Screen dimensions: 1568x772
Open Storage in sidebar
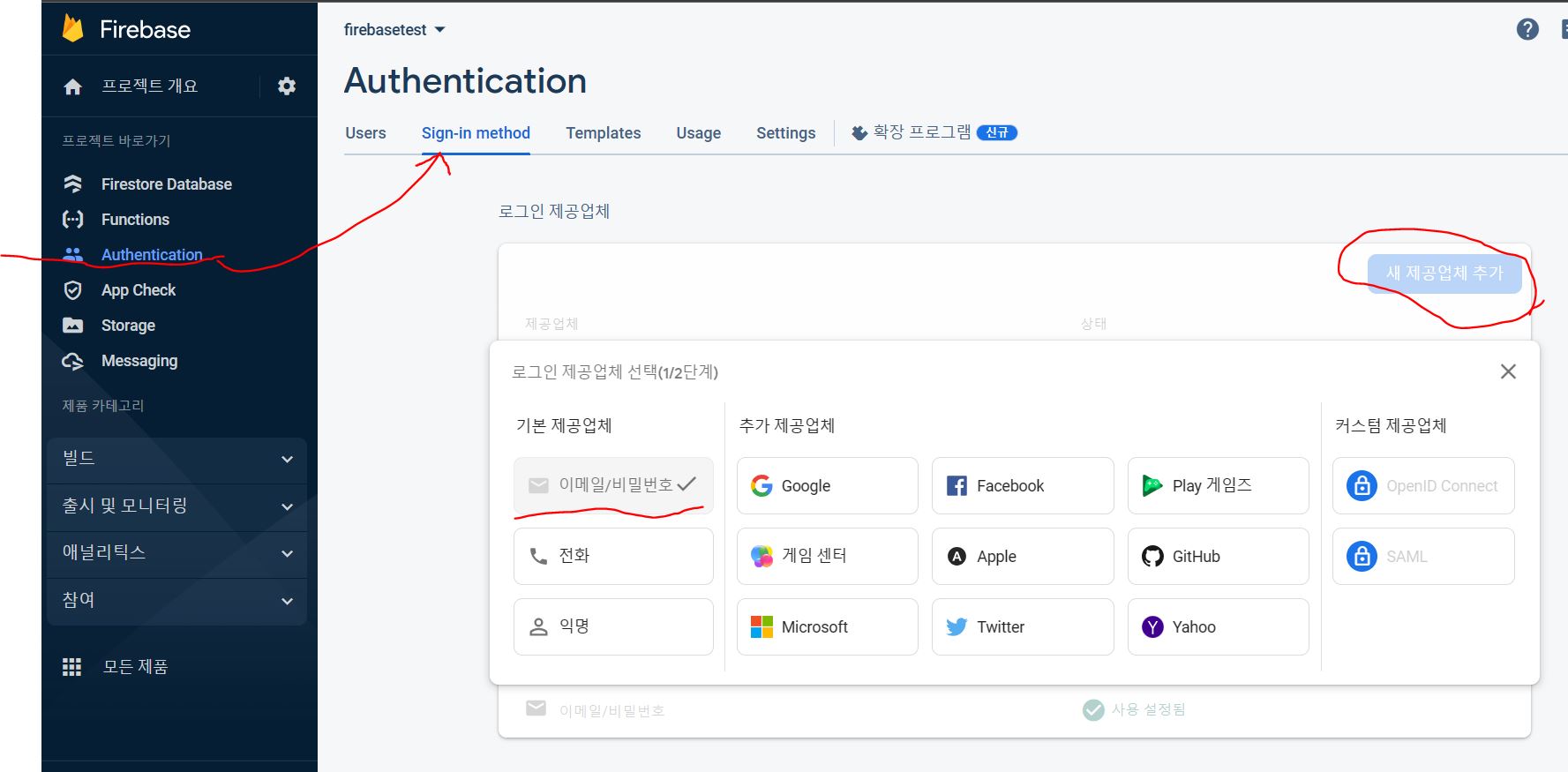point(128,326)
